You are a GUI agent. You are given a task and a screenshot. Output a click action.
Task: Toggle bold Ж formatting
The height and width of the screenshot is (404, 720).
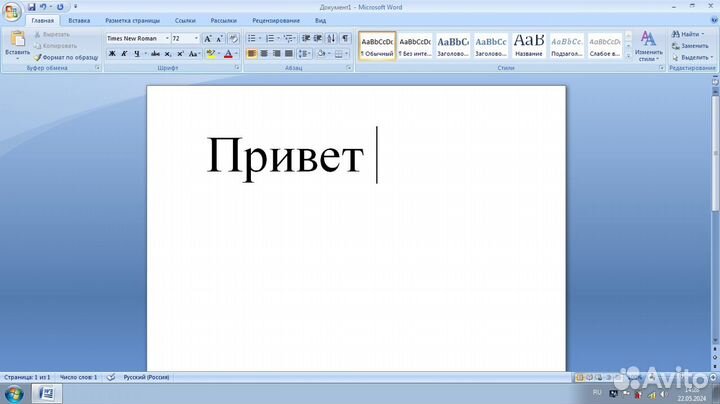pyautogui.click(x=112, y=54)
